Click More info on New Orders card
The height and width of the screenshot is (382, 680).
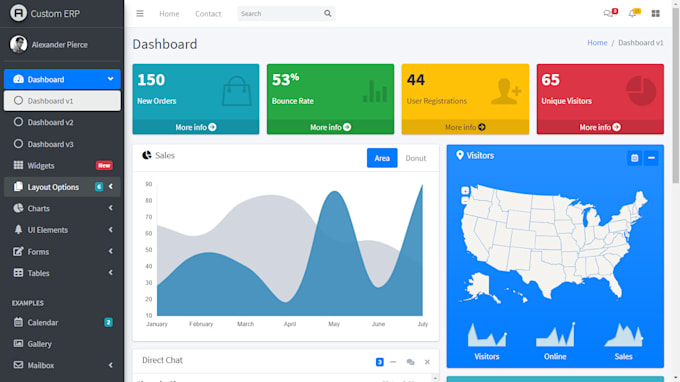click(x=196, y=127)
